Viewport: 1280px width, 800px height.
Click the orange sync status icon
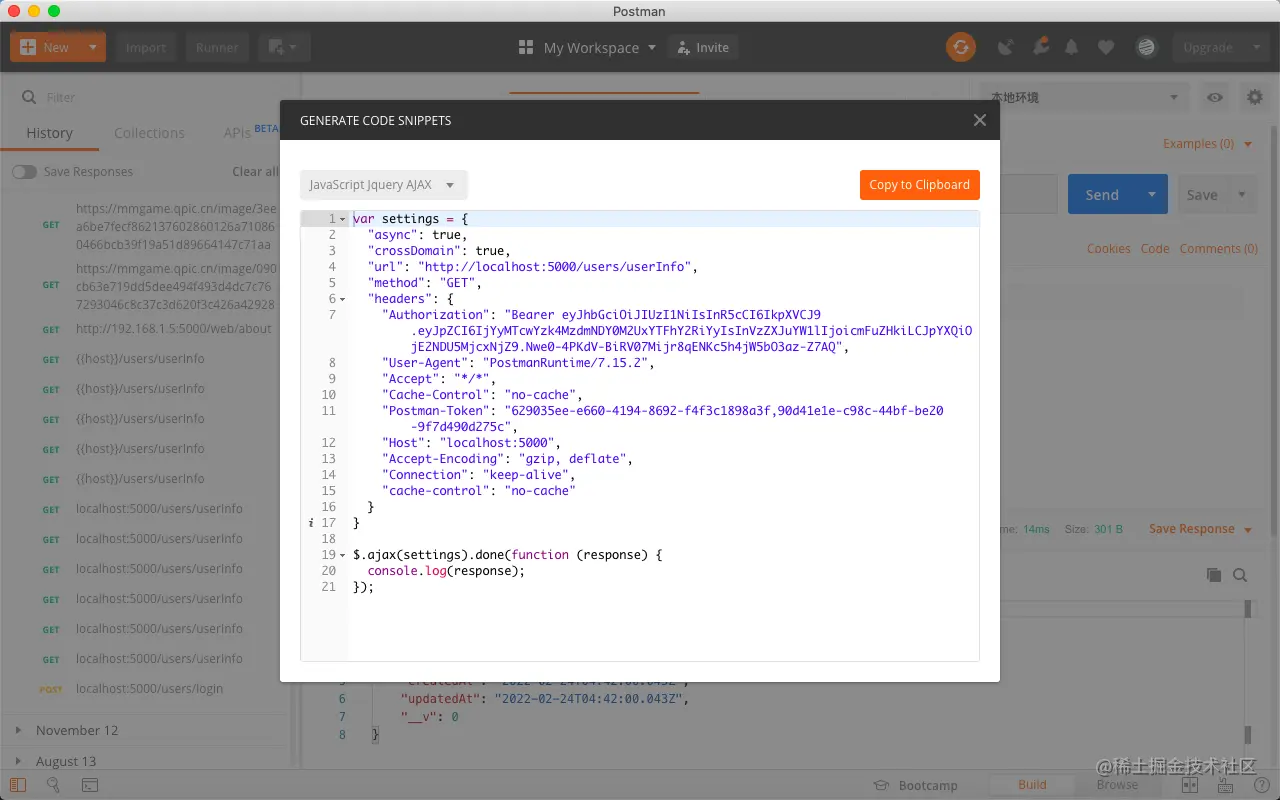tap(961, 47)
